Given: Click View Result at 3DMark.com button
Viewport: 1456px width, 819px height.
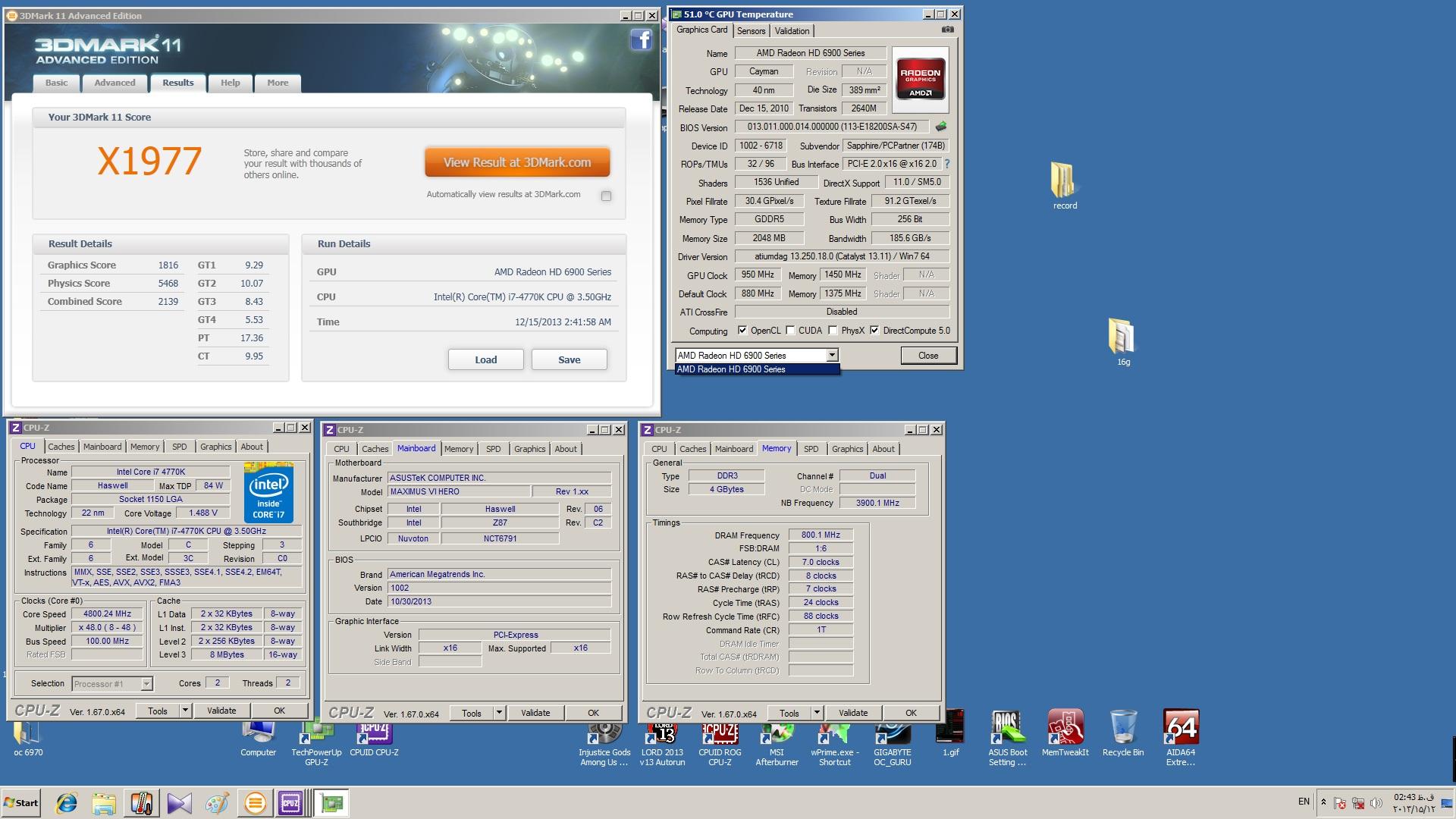Looking at the screenshot, I should click(x=517, y=162).
